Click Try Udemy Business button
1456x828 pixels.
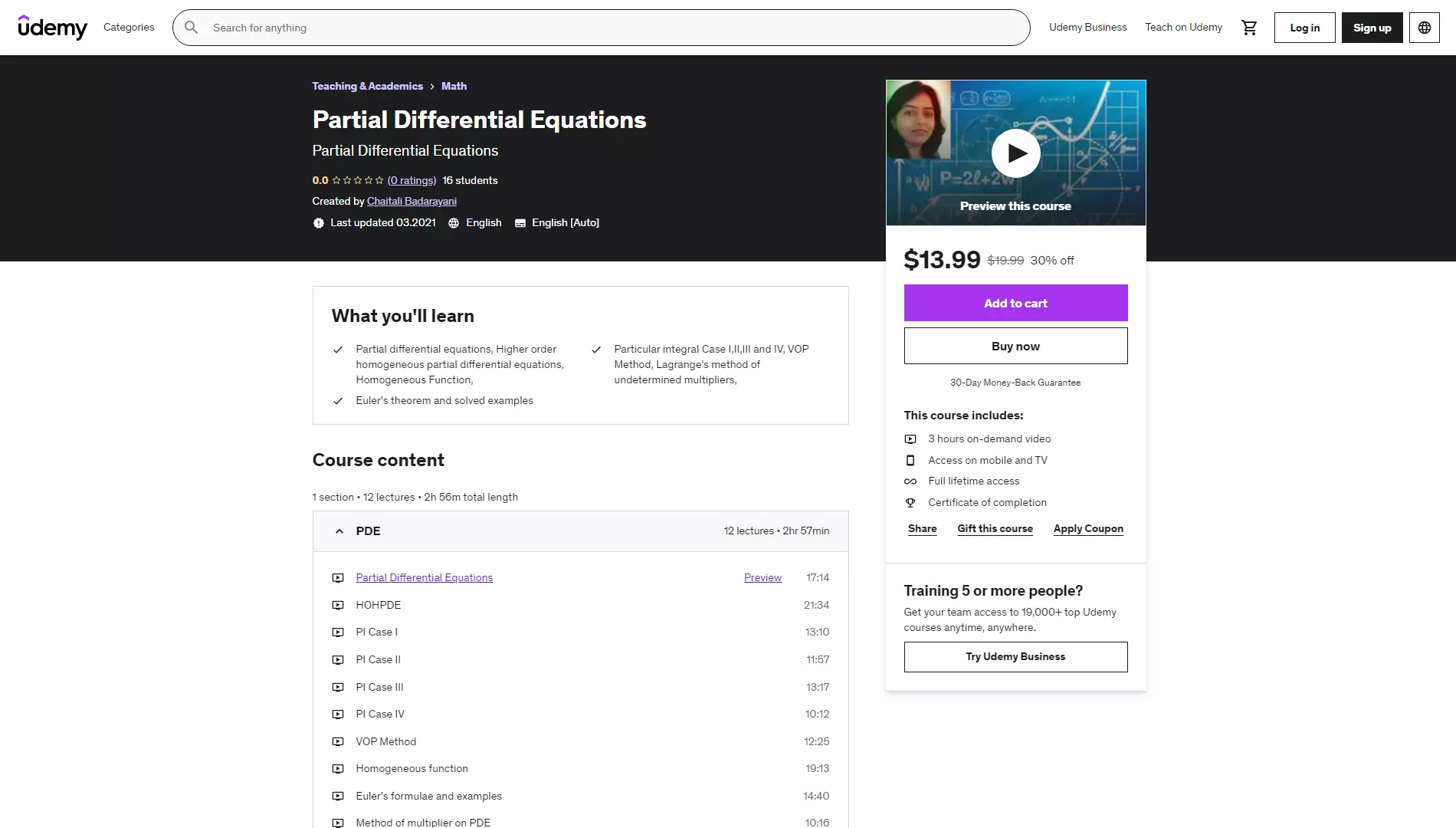pyautogui.click(x=1015, y=657)
